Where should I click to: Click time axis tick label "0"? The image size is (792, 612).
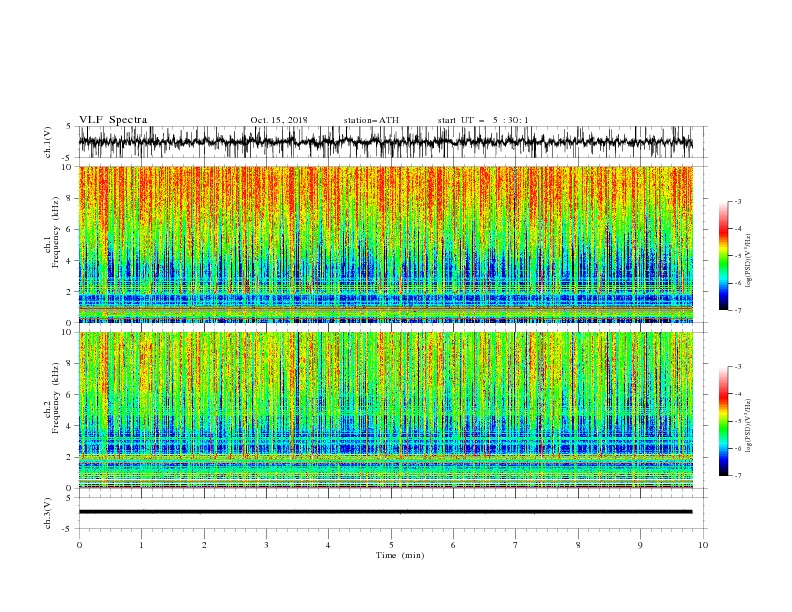tap(79, 545)
